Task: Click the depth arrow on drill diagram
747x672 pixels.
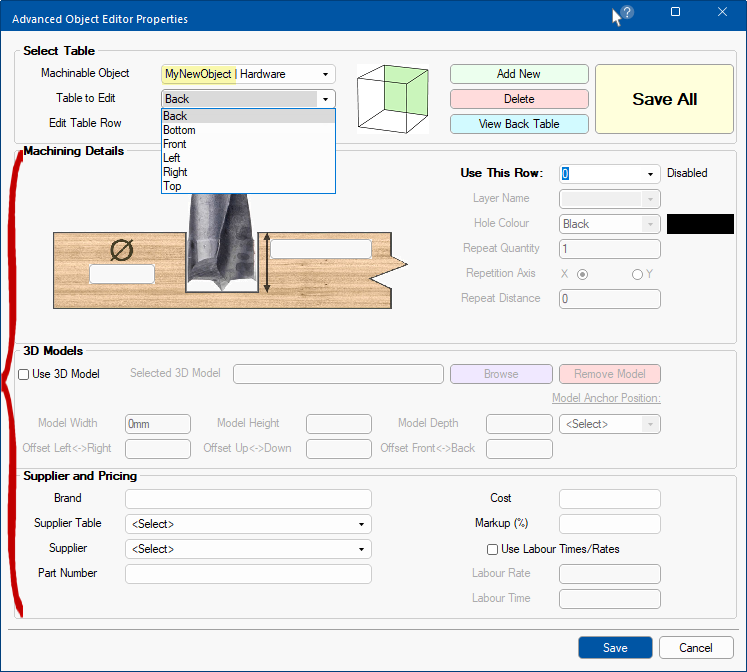Action: coord(266,262)
